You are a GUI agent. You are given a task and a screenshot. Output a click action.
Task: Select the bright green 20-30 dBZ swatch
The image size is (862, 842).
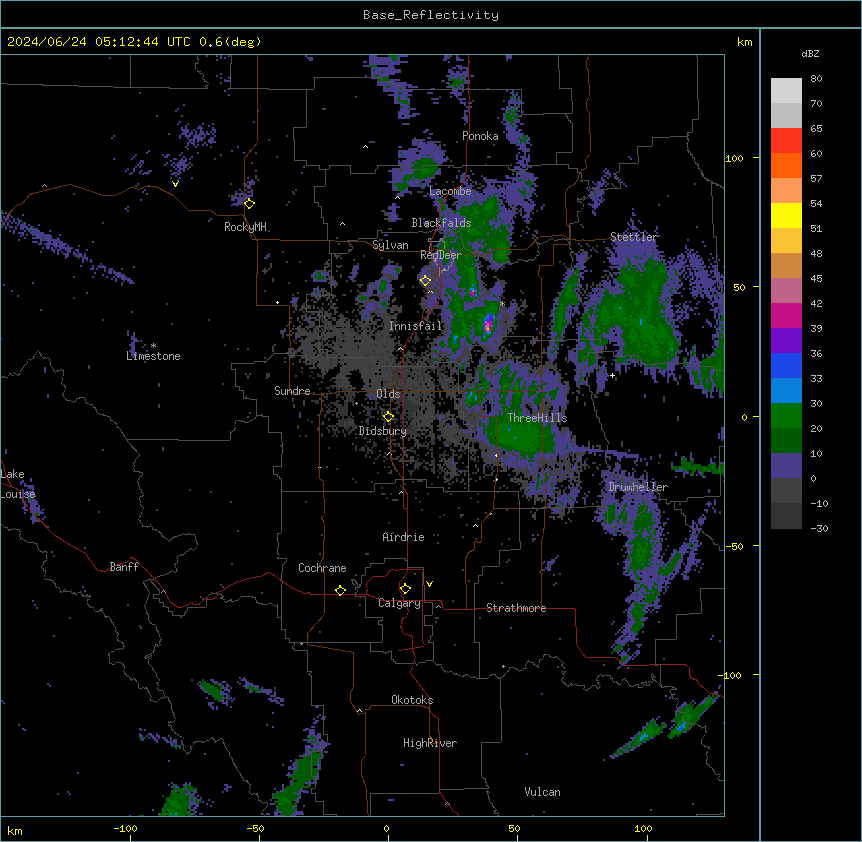[x=786, y=416]
